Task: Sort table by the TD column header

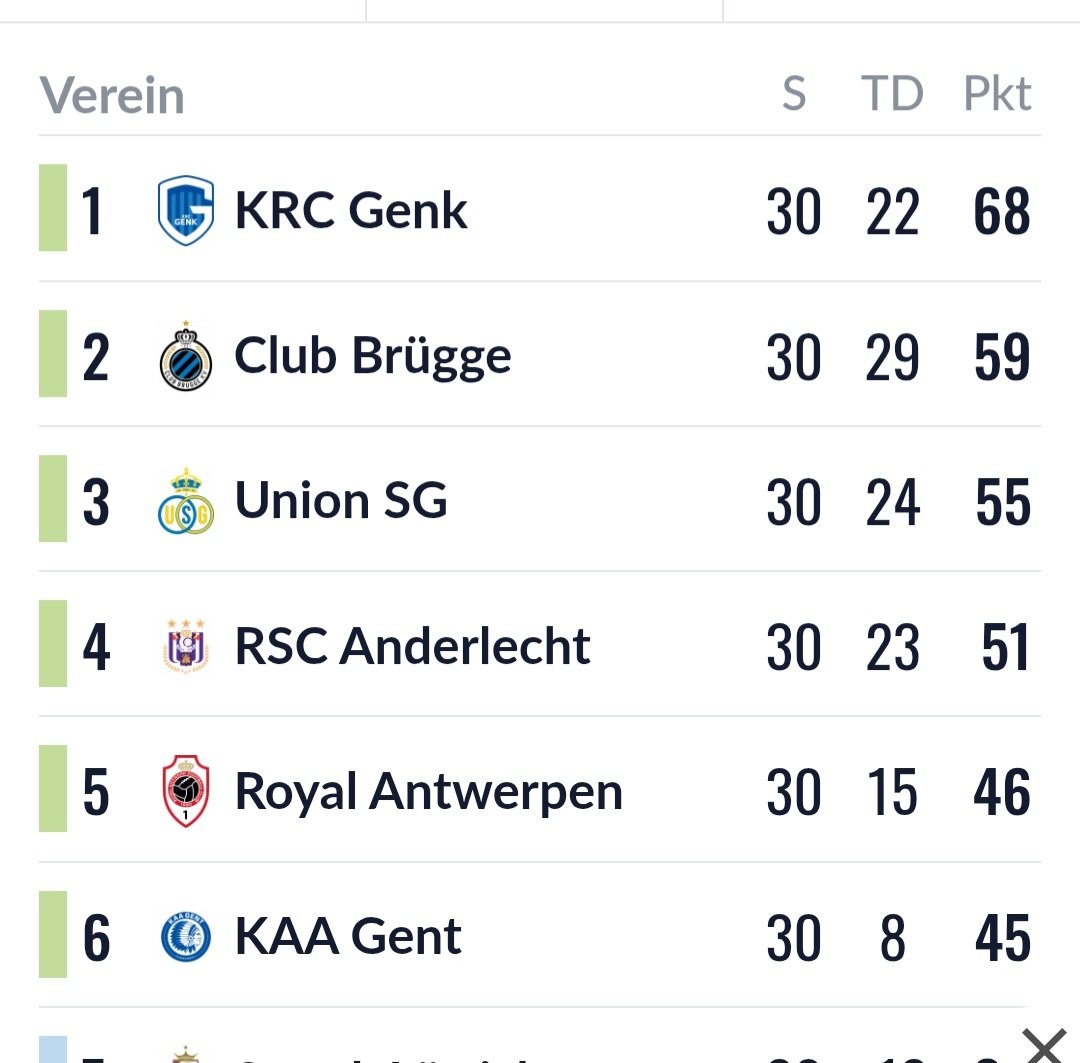Action: tap(892, 93)
